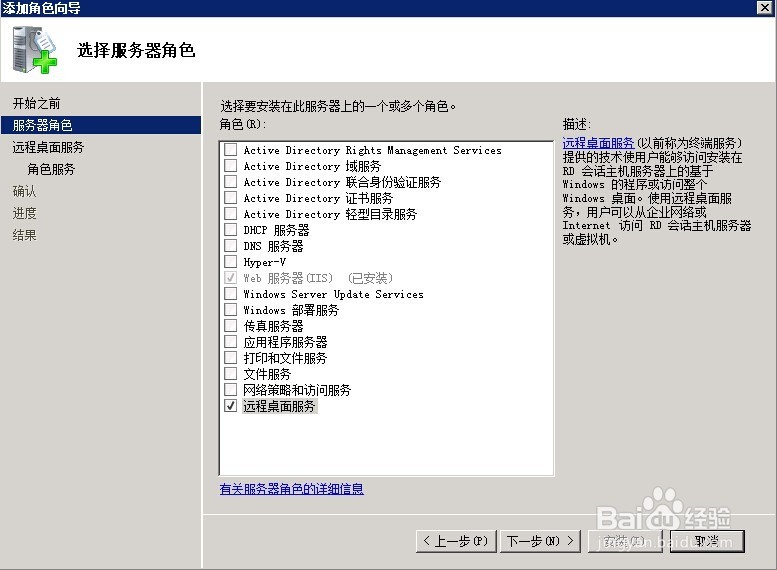The image size is (777, 570).
Task: Tick Active Directory 联合身份验证服务 checkbox
Action: tap(230, 181)
